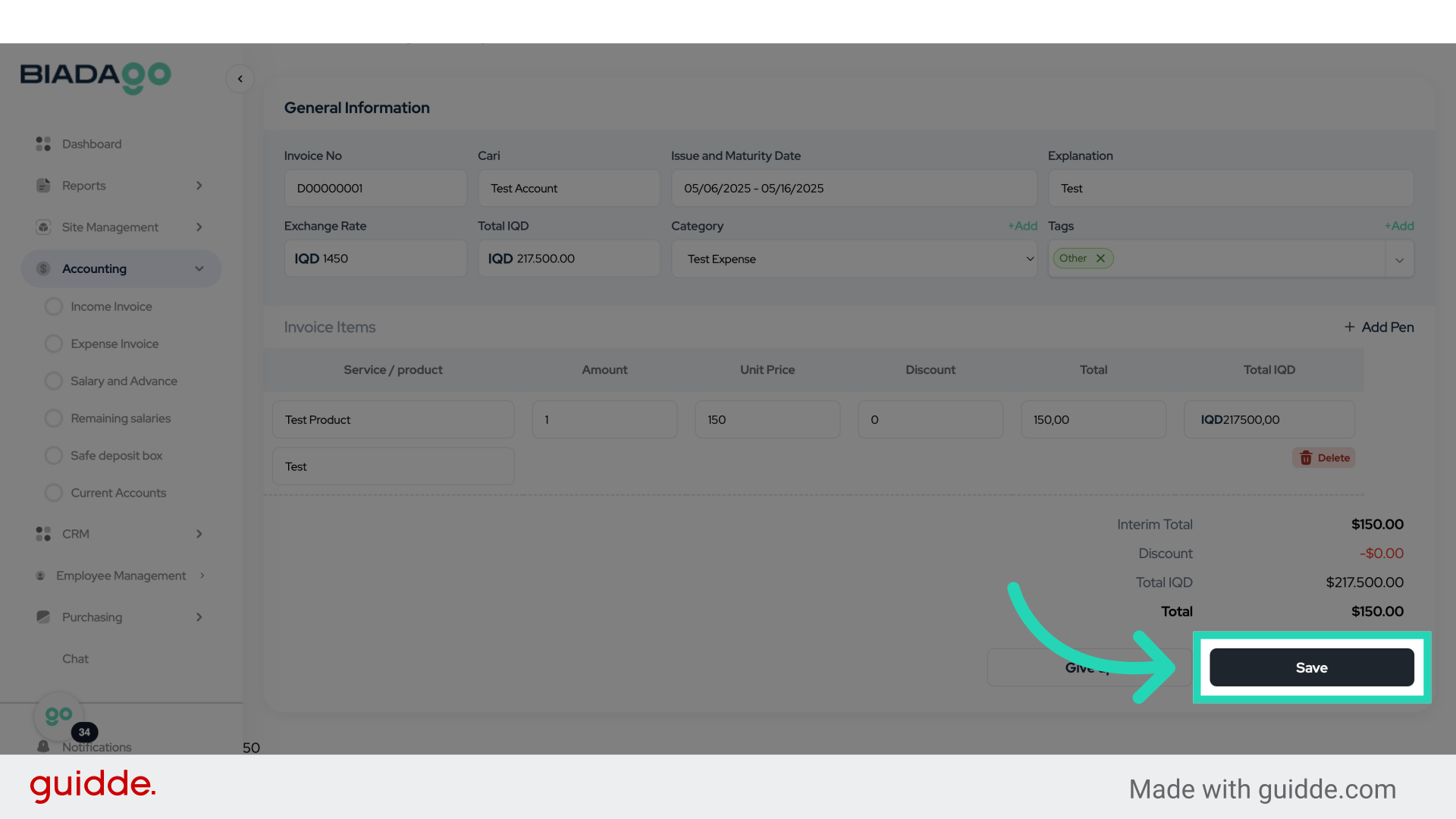
Task: Click the Reports document icon
Action: pos(43,186)
